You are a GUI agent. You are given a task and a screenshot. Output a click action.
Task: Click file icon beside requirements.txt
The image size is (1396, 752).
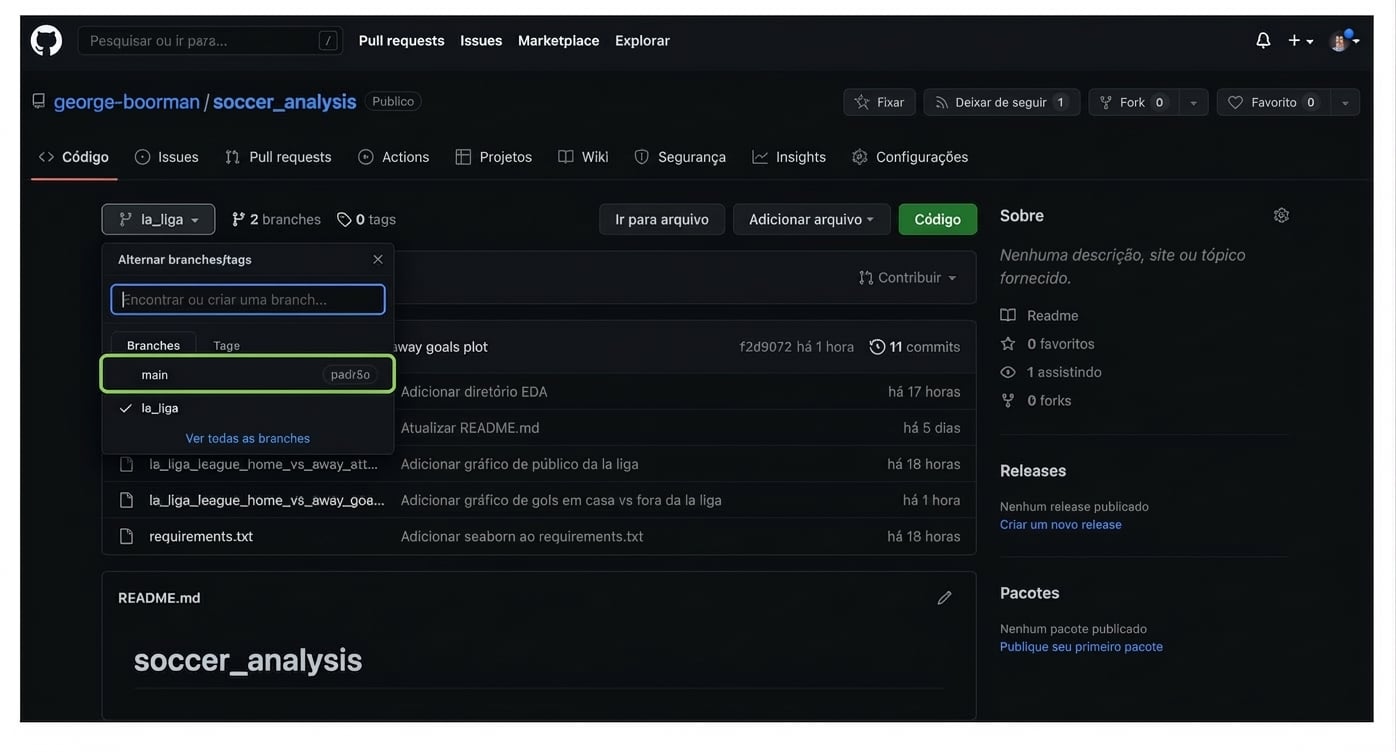126,536
